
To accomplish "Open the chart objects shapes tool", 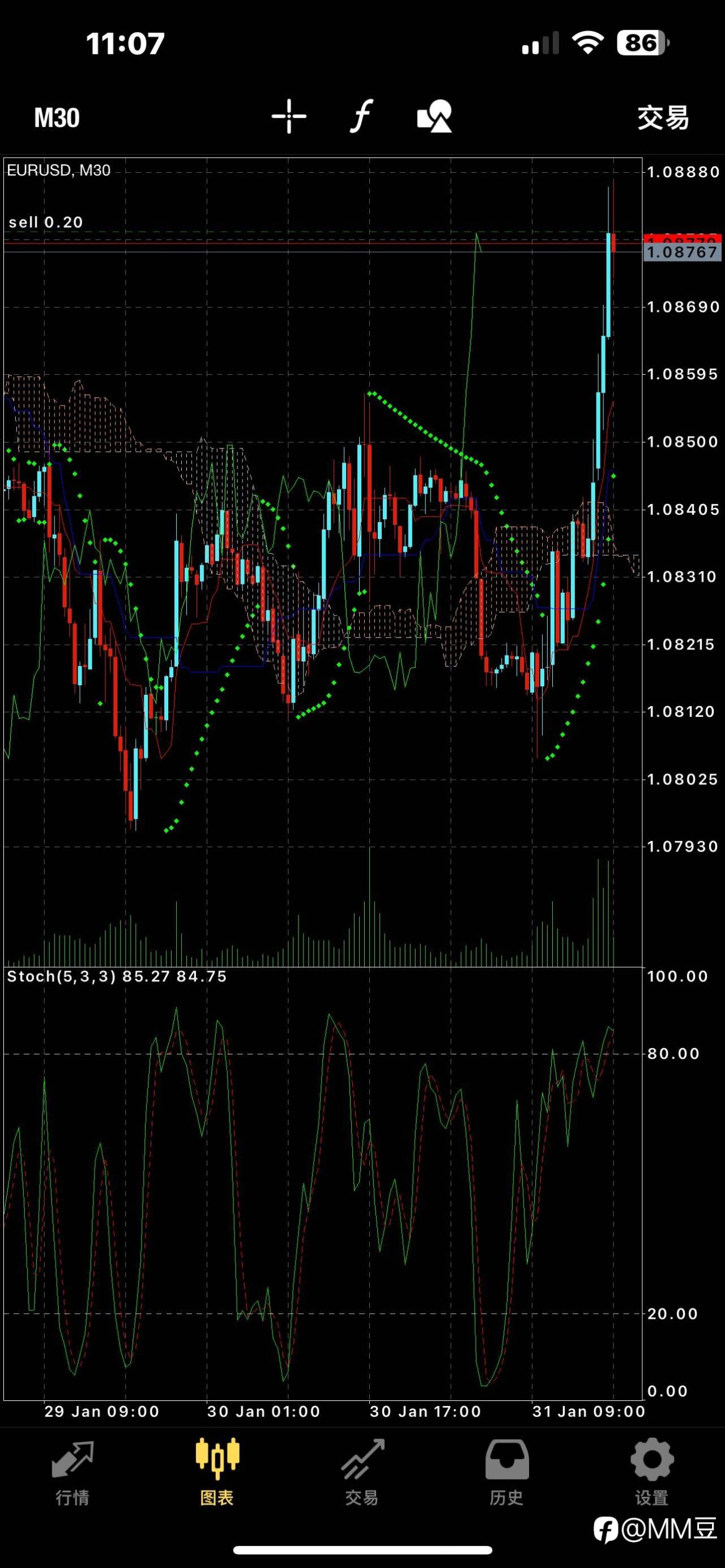I will pos(434,116).
